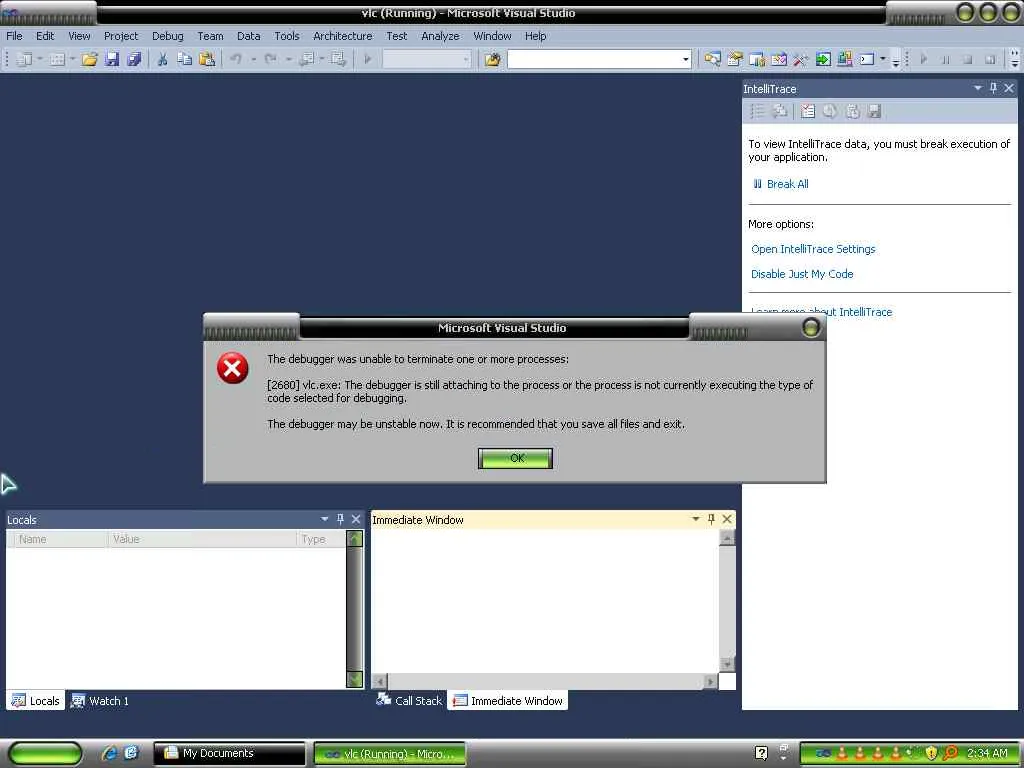Screen dimensions: 1024x768
Task: Click the Undo arrow icon
Action: [x=236, y=59]
